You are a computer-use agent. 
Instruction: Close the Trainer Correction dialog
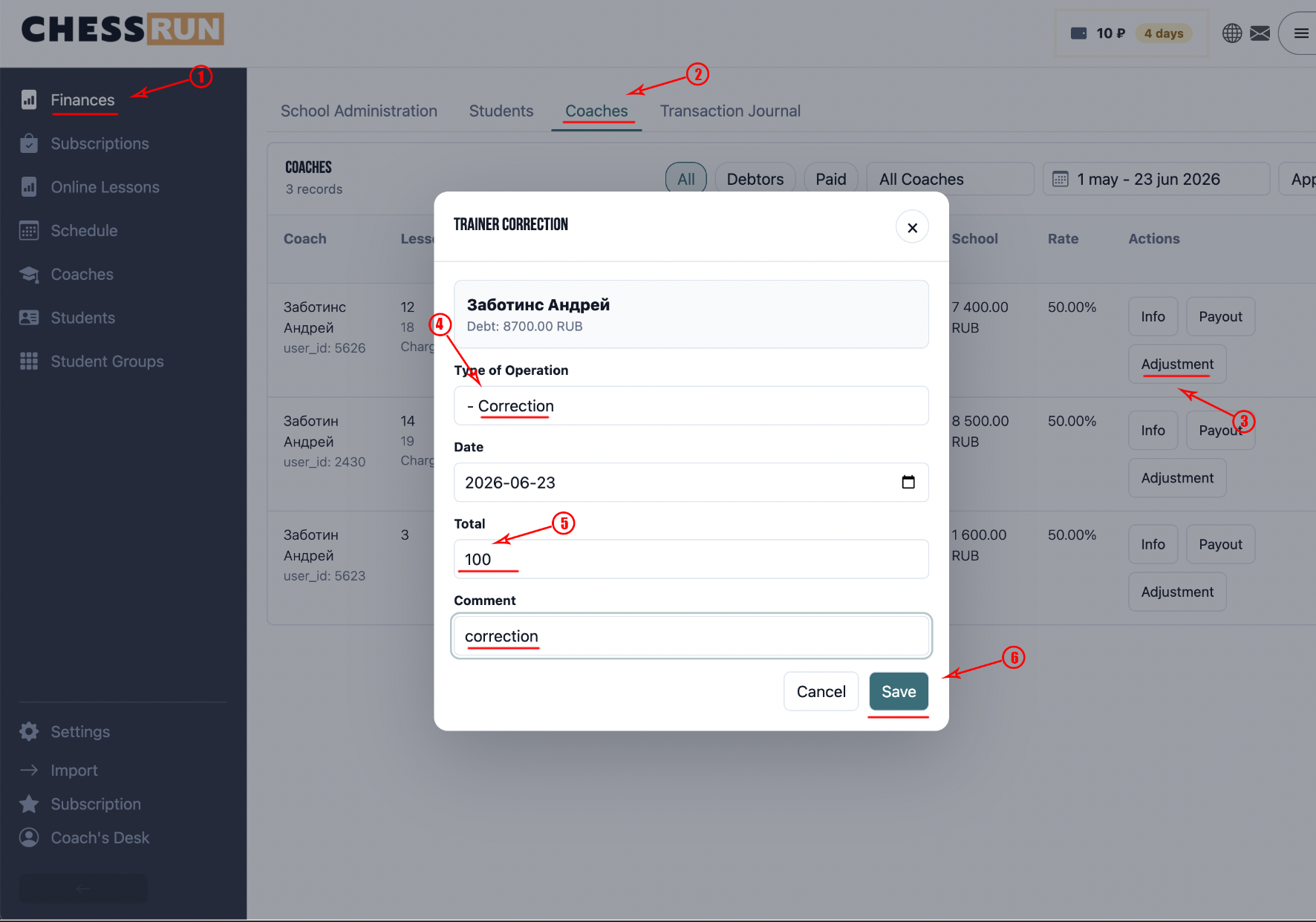click(912, 227)
